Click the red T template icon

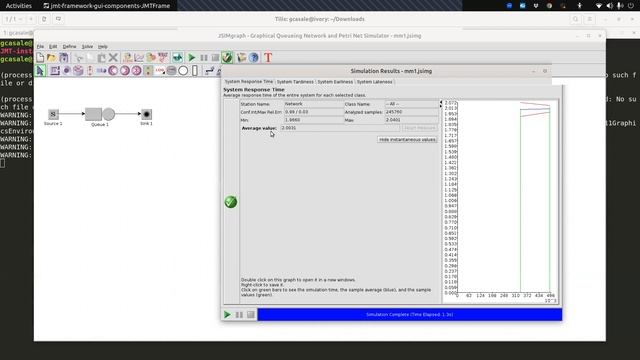pos(268,58)
